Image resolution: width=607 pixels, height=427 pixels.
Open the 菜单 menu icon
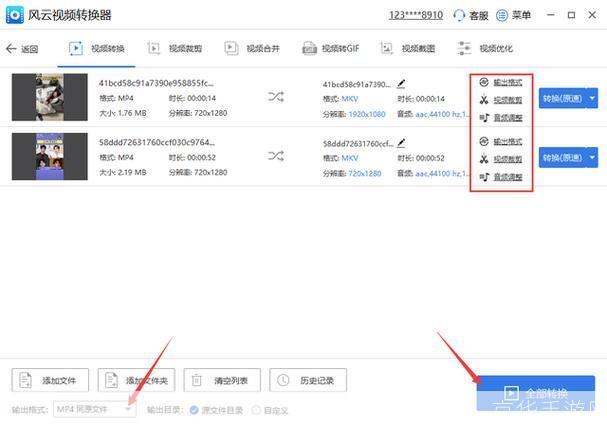tap(502, 15)
